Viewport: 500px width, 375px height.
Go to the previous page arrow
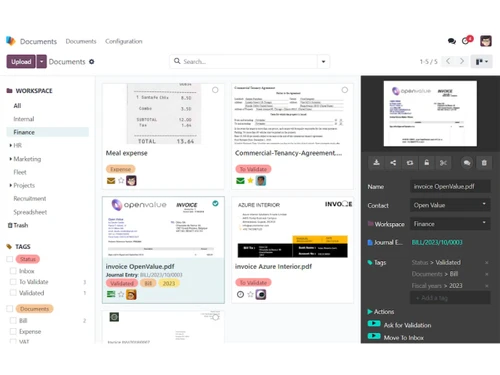tap(448, 61)
